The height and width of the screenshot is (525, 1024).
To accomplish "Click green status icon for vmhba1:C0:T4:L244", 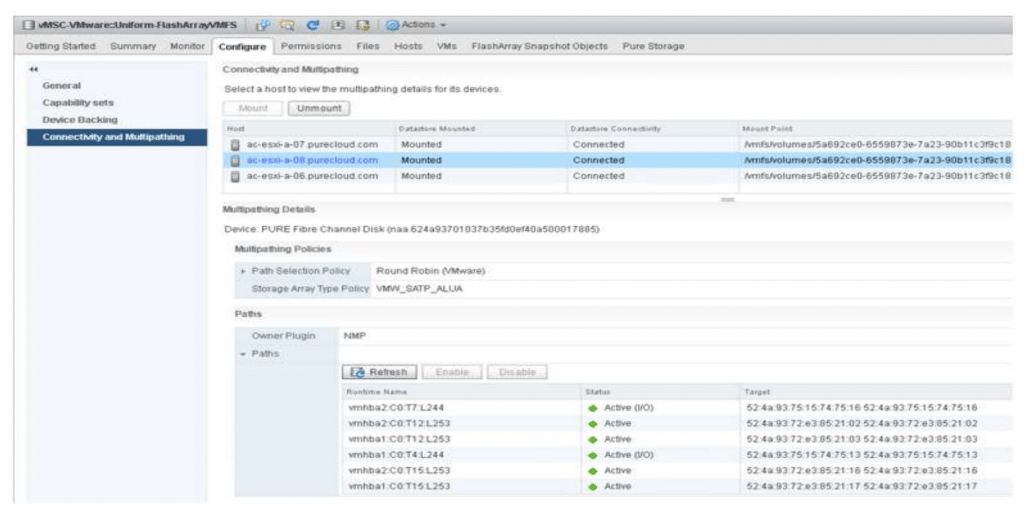I will (x=593, y=455).
